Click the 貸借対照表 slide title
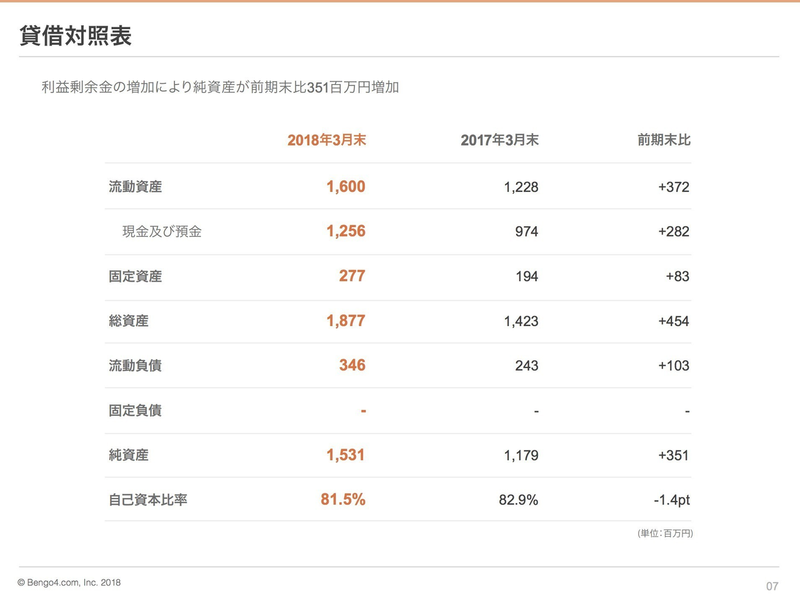 point(75,35)
